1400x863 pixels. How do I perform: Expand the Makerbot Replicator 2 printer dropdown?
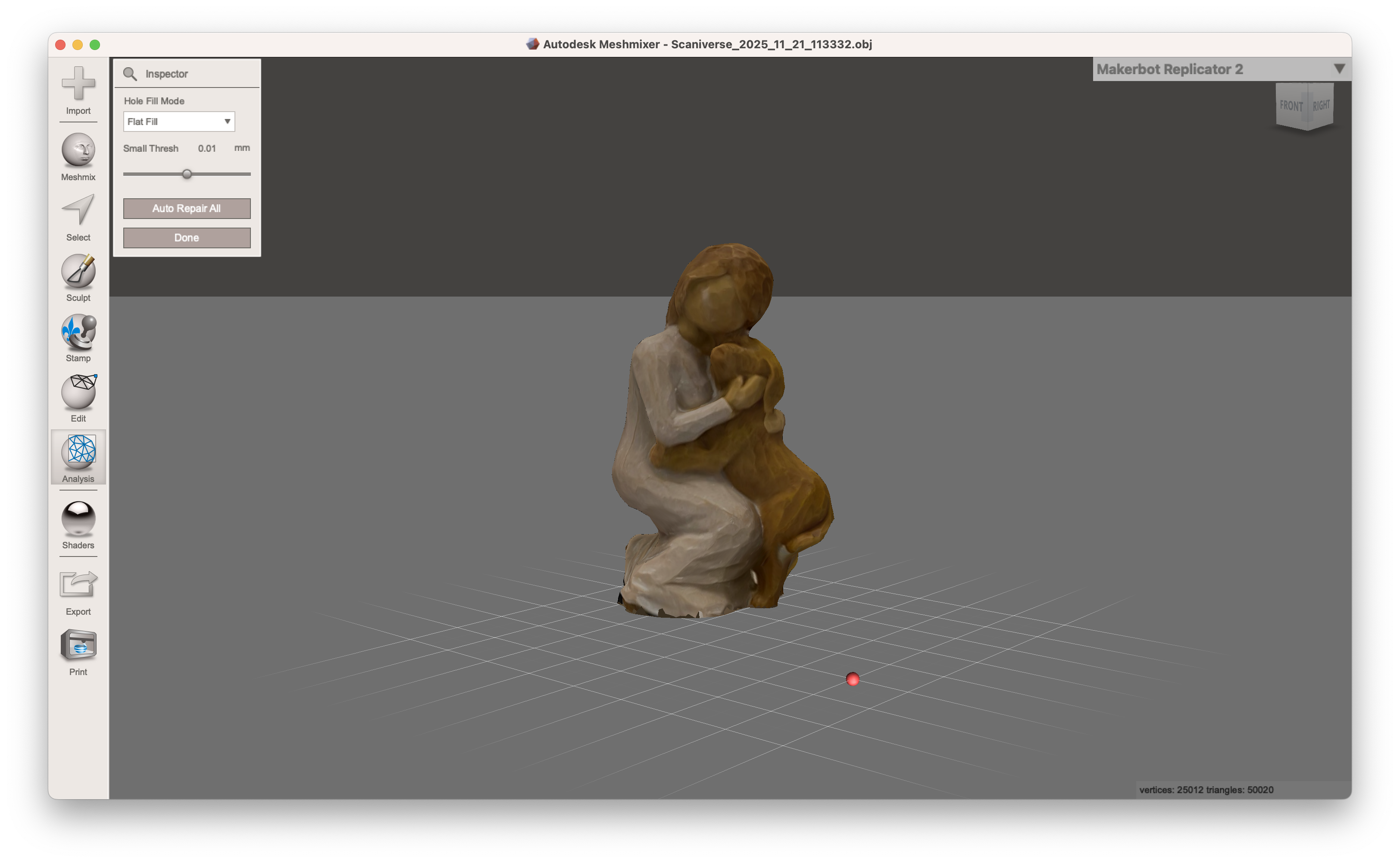1340,69
